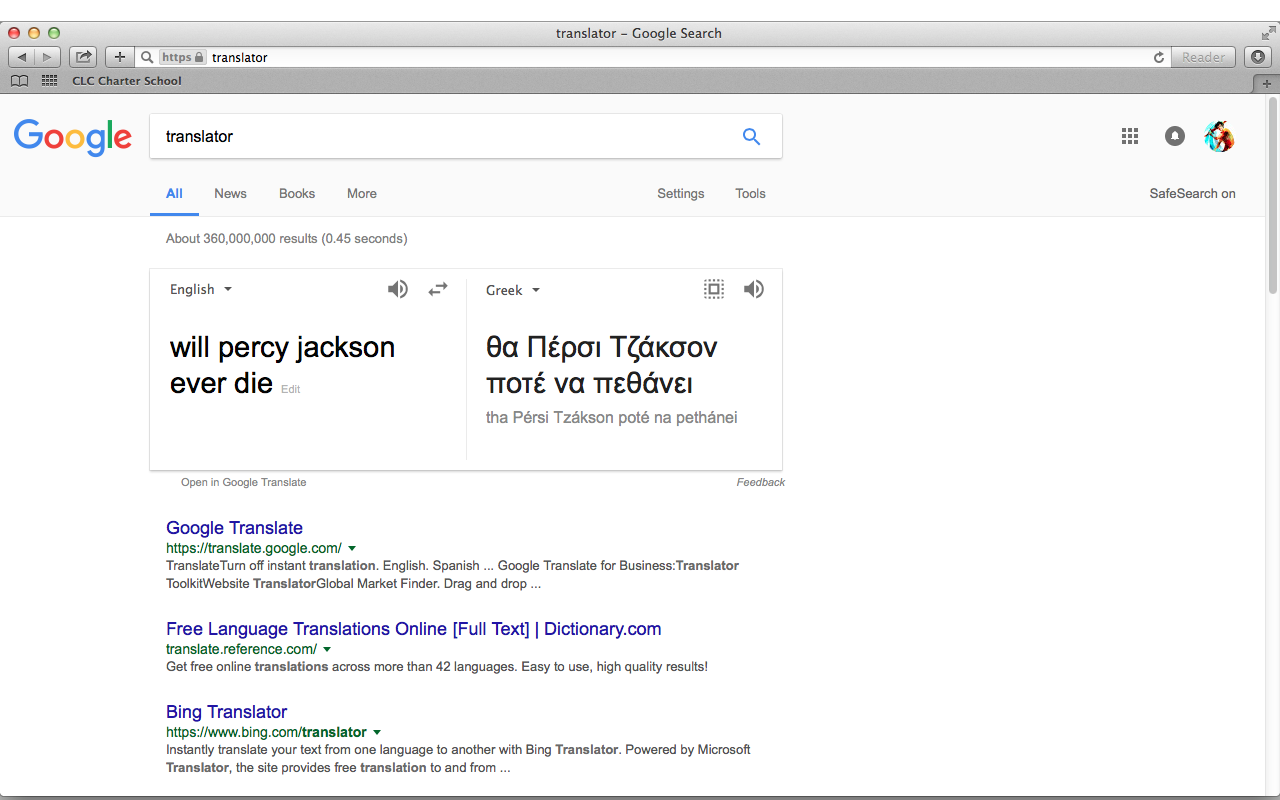Viewport: 1280px width, 800px height.
Task: Click SafeSearch on setting
Action: tap(1192, 194)
